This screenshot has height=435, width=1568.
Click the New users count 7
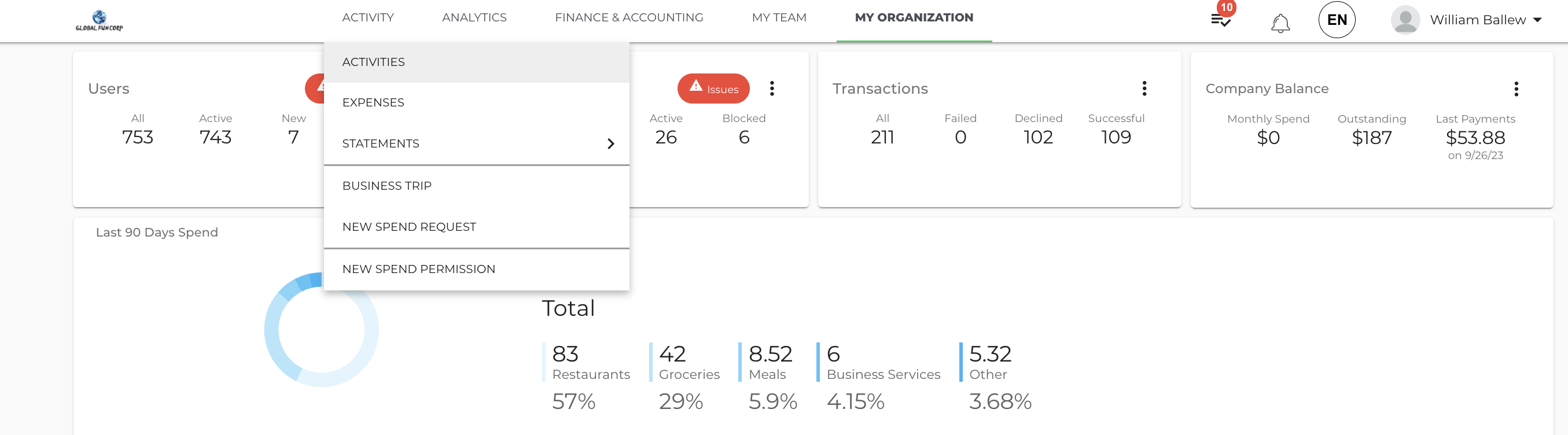[293, 138]
